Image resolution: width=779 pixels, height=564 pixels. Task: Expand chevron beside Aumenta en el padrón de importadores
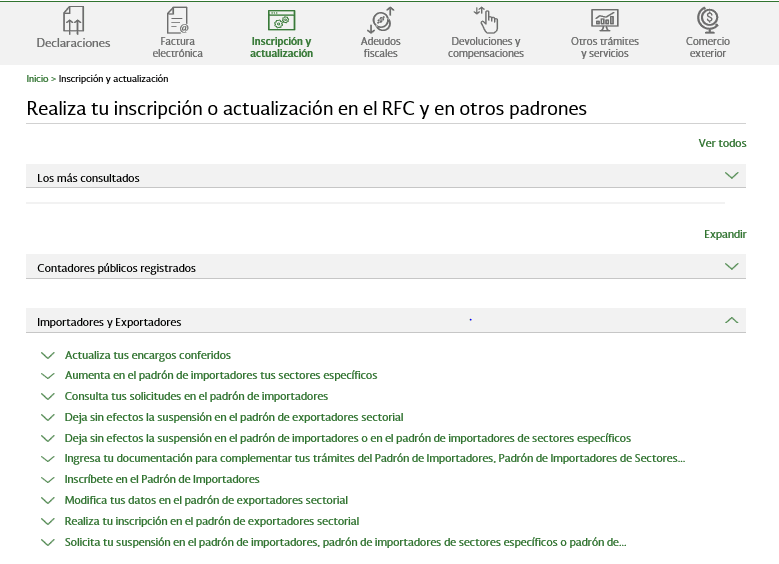pos(48,376)
